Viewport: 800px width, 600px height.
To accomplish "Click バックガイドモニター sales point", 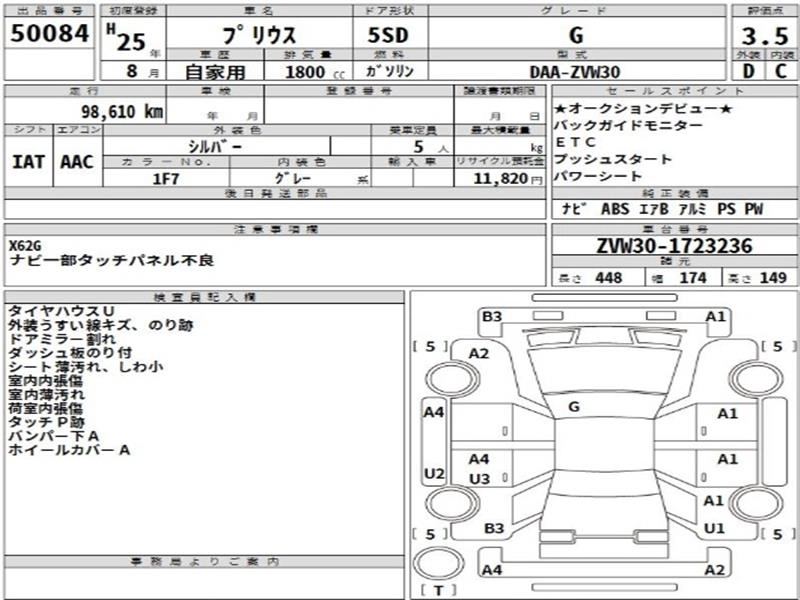I will [628, 126].
